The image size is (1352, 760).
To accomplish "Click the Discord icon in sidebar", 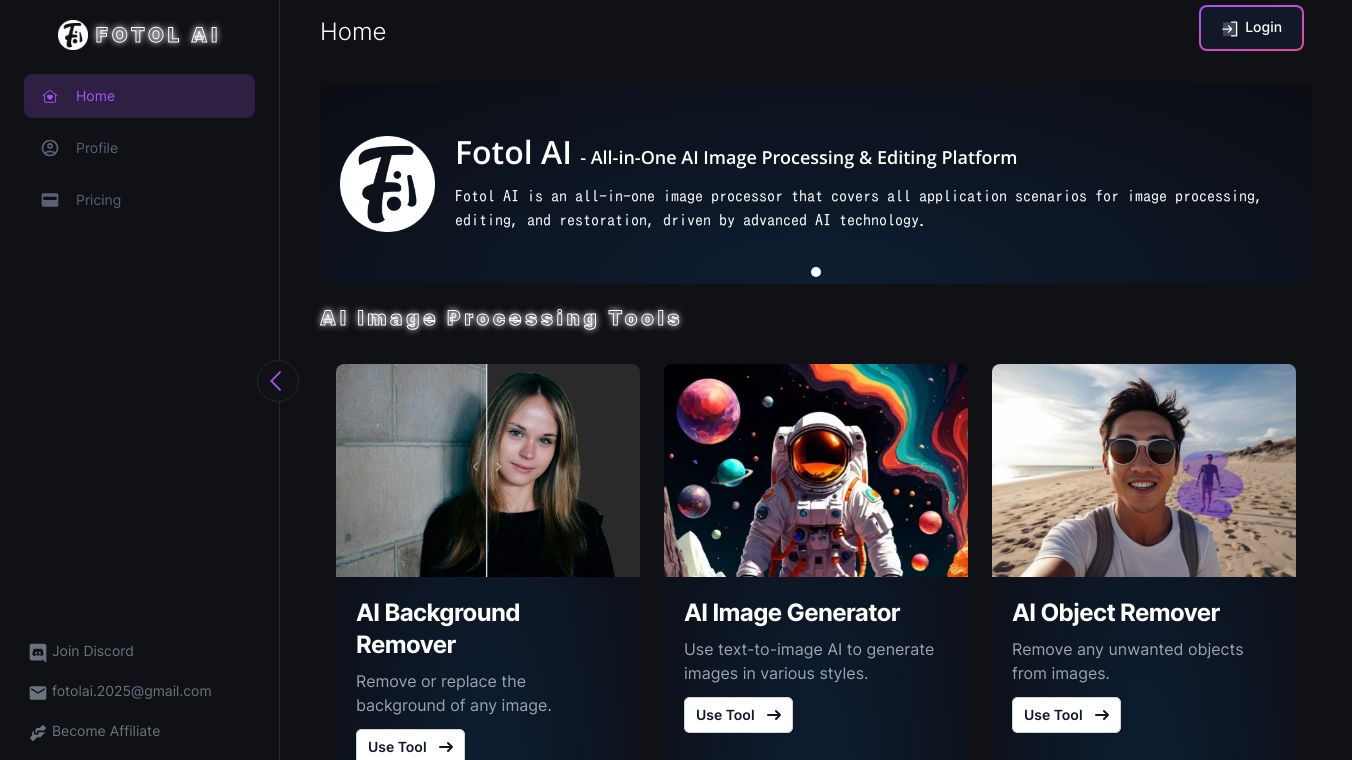I will pyautogui.click(x=38, y=652).
